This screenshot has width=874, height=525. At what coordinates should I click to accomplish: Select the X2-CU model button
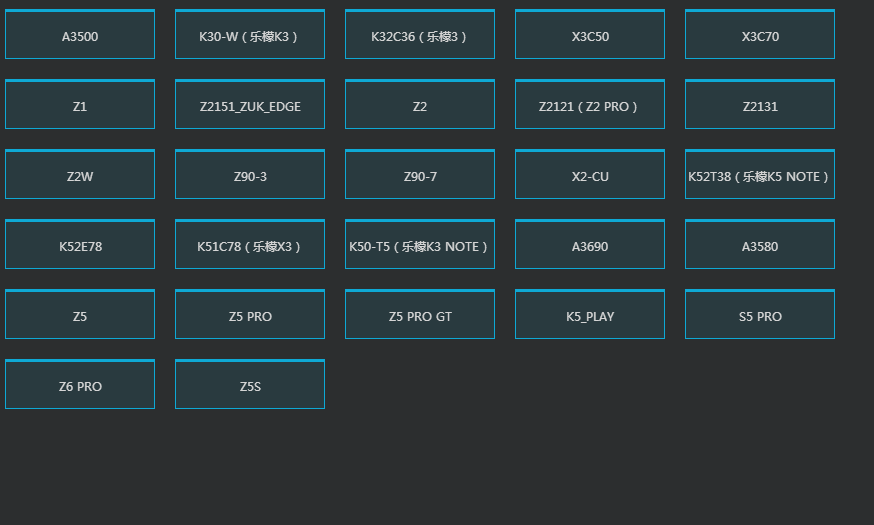click(x=590, y=174)
